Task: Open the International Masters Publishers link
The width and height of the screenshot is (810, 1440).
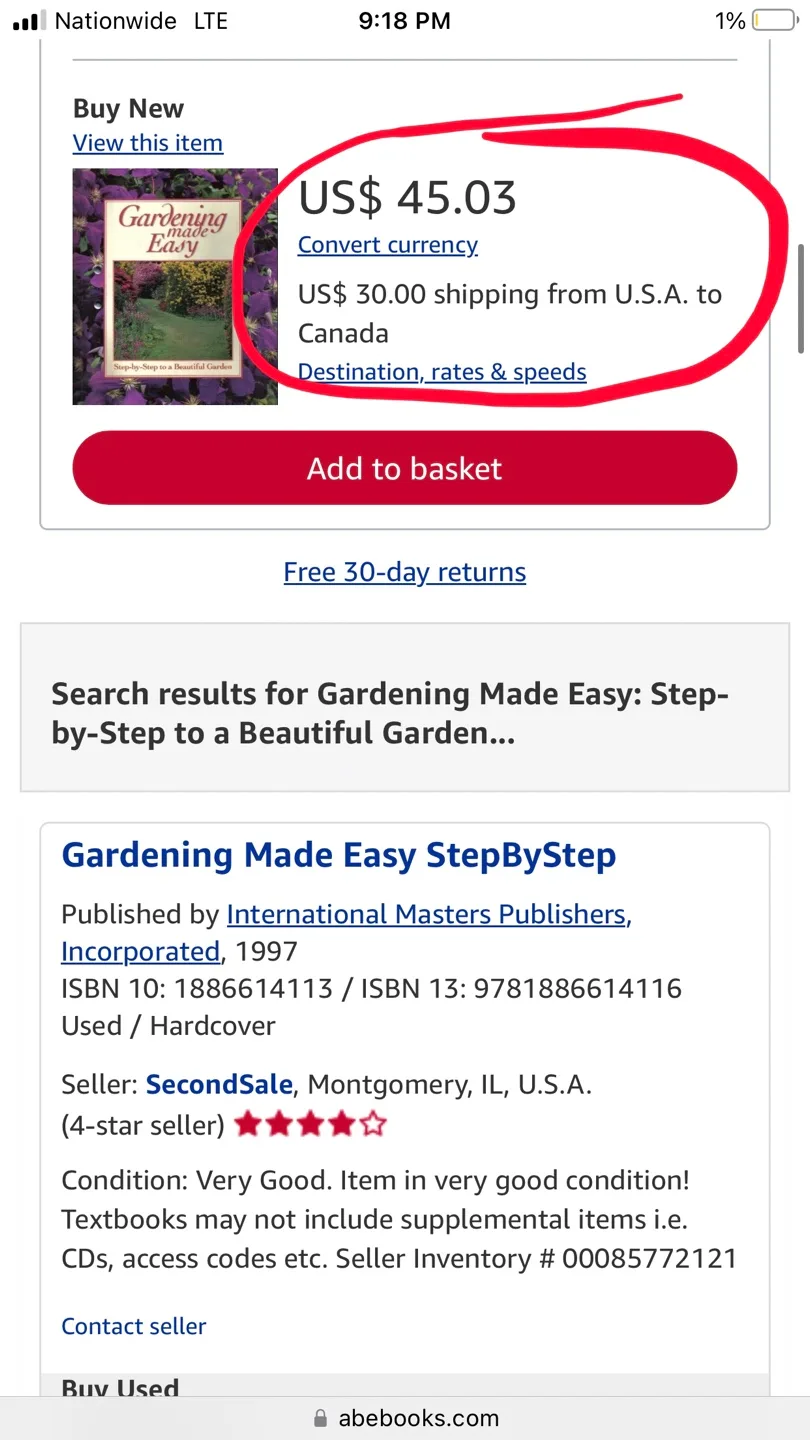Action: point(428,913)
